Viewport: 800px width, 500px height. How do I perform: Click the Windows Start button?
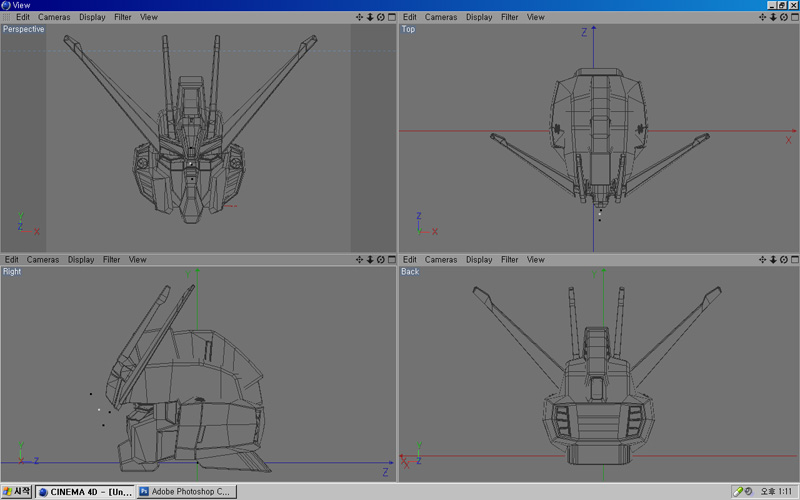[x=17, y=491]
